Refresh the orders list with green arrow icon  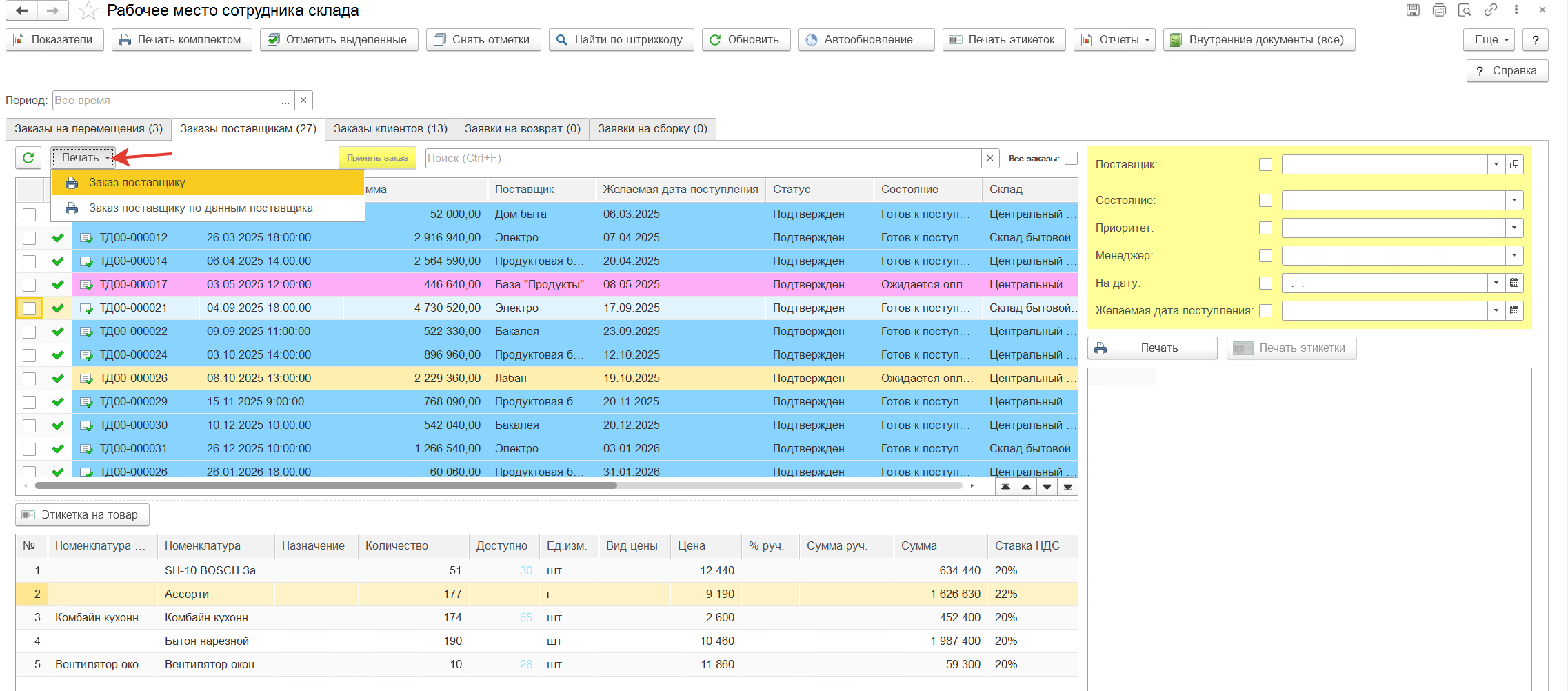click(x=28, y=158)
